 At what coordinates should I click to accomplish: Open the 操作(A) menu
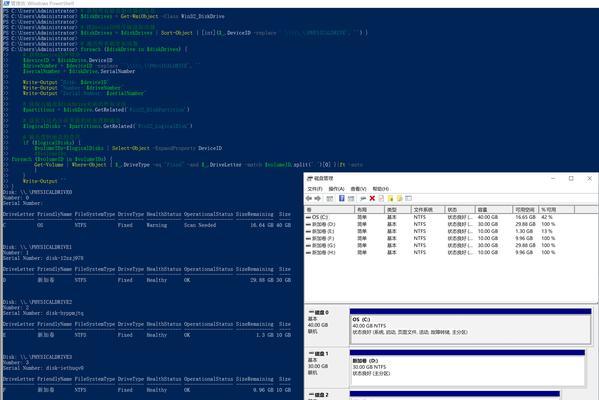tap(337, 189)
